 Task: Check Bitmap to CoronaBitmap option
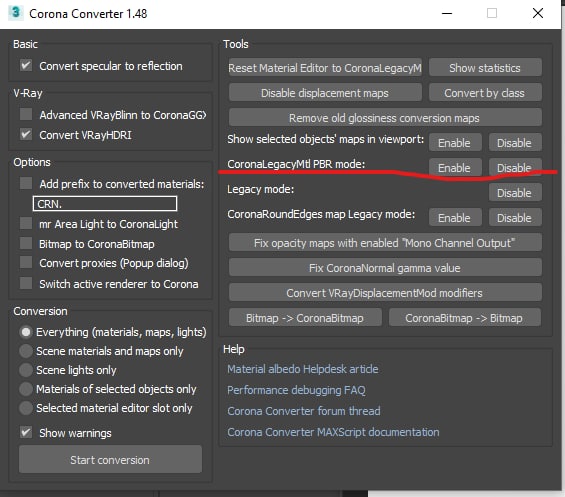click(26, 243)
